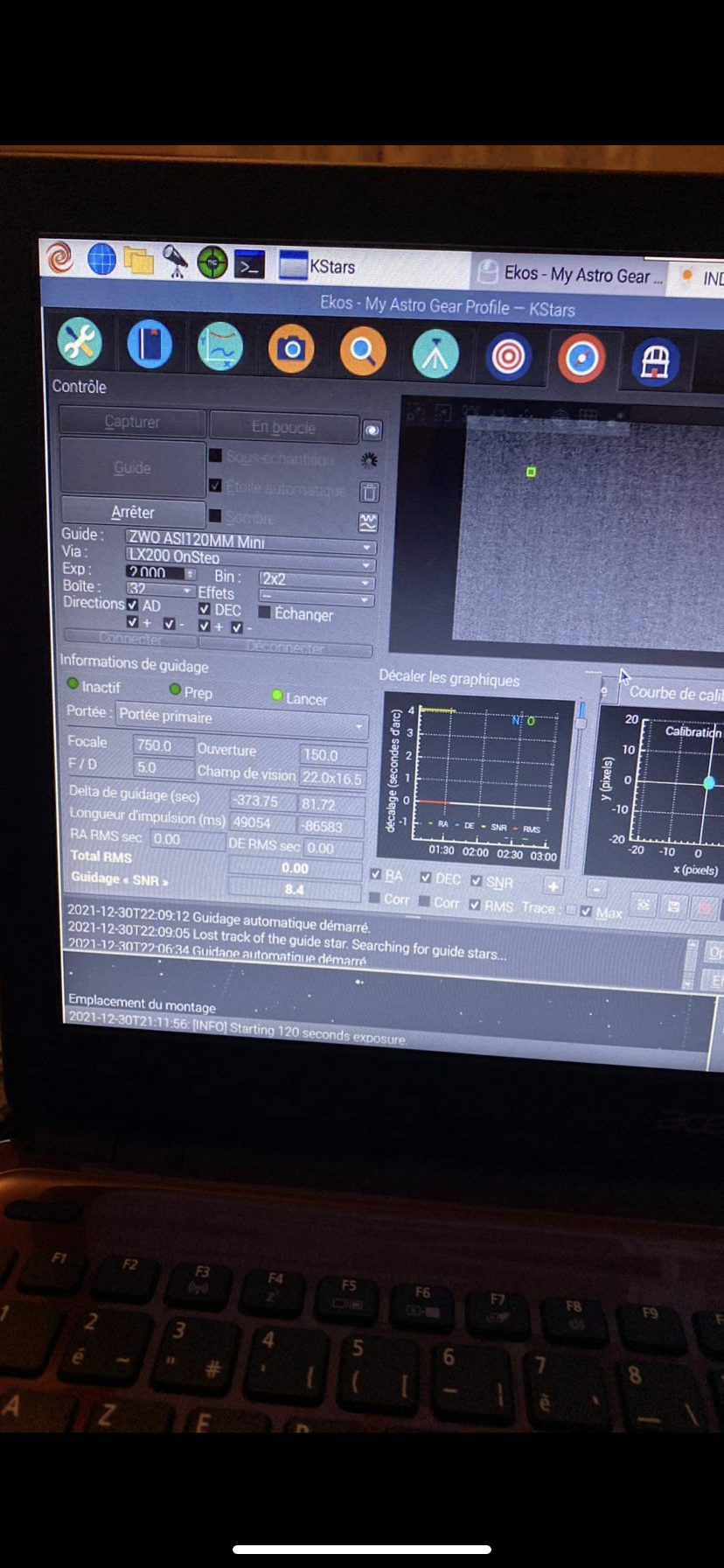This screenshot has height=1568, width=724.
Task: Uncheck the AD direction checkbox
Action: tap(133, 605)
